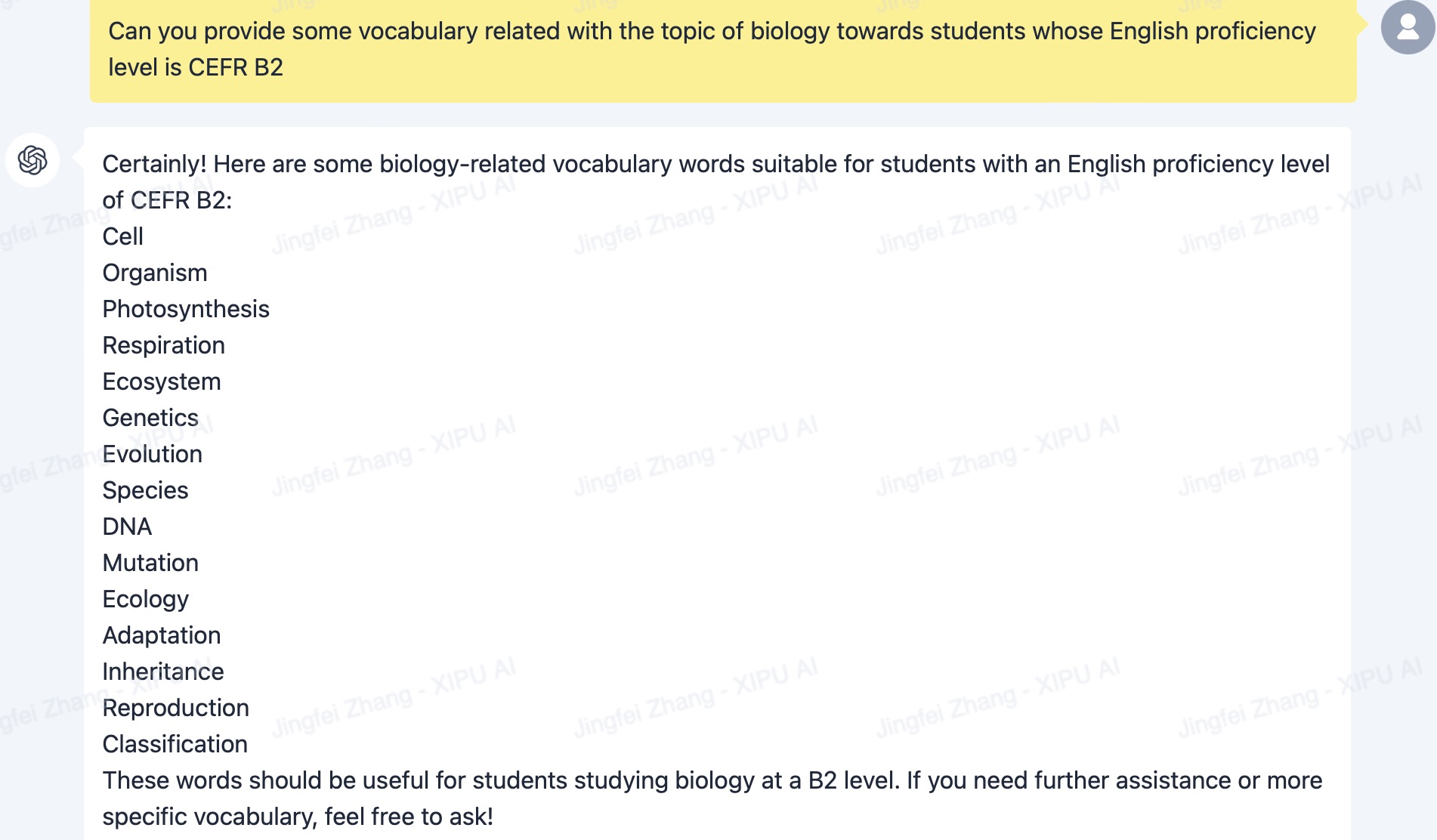Screen dimensions: 1437x840
Task: Click the word Inheritance in the list
Action: (163, 672)
